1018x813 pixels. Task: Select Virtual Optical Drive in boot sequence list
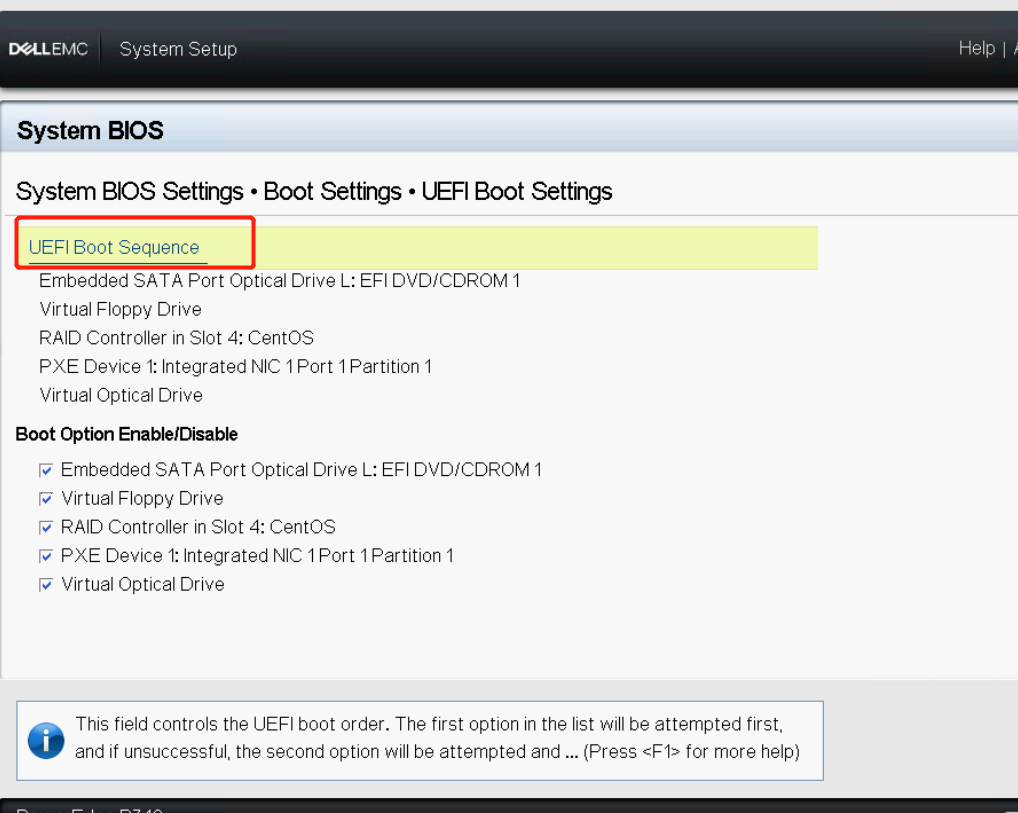click(x=121, y=395)
